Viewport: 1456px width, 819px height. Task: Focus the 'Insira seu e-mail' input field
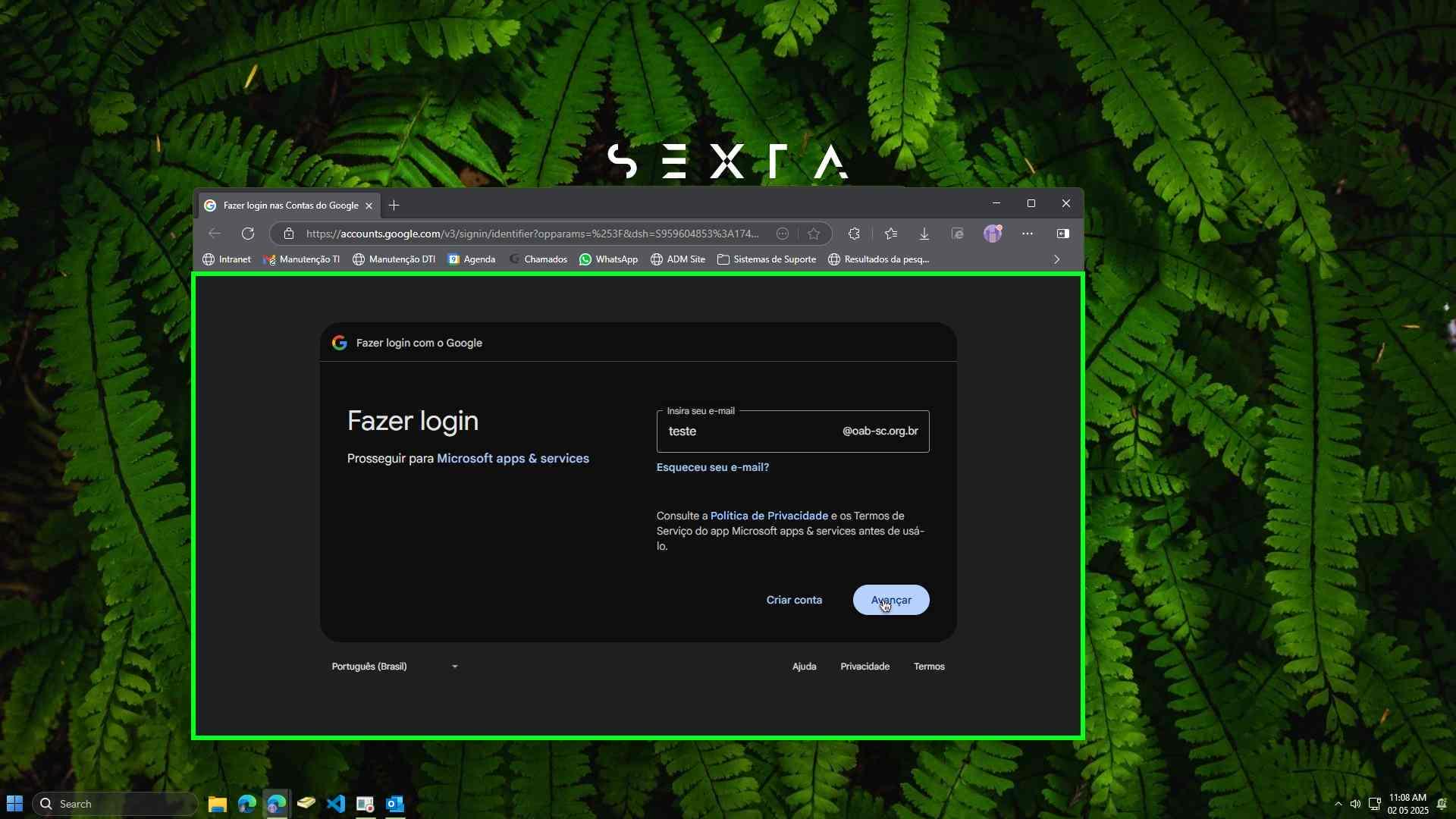point(792,431)
